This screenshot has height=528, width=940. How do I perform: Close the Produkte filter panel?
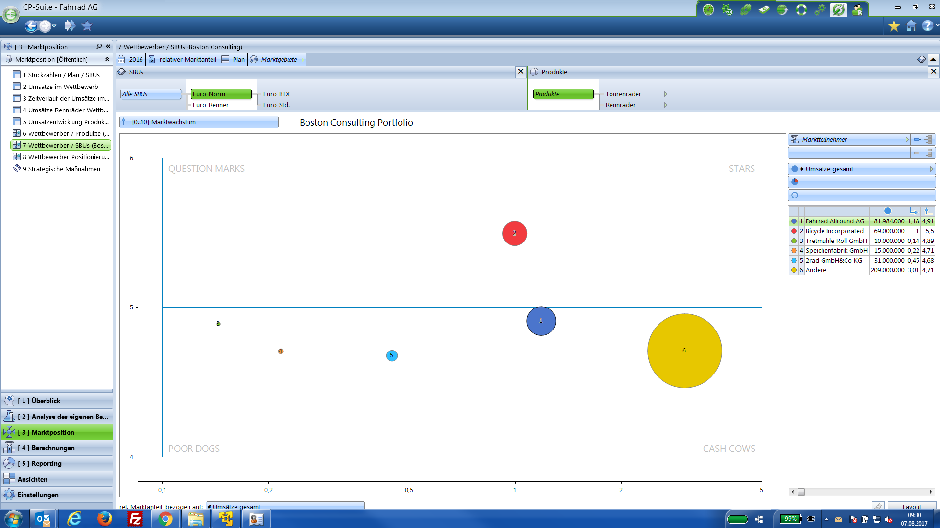pyautogui.click(x=933, y=72)
